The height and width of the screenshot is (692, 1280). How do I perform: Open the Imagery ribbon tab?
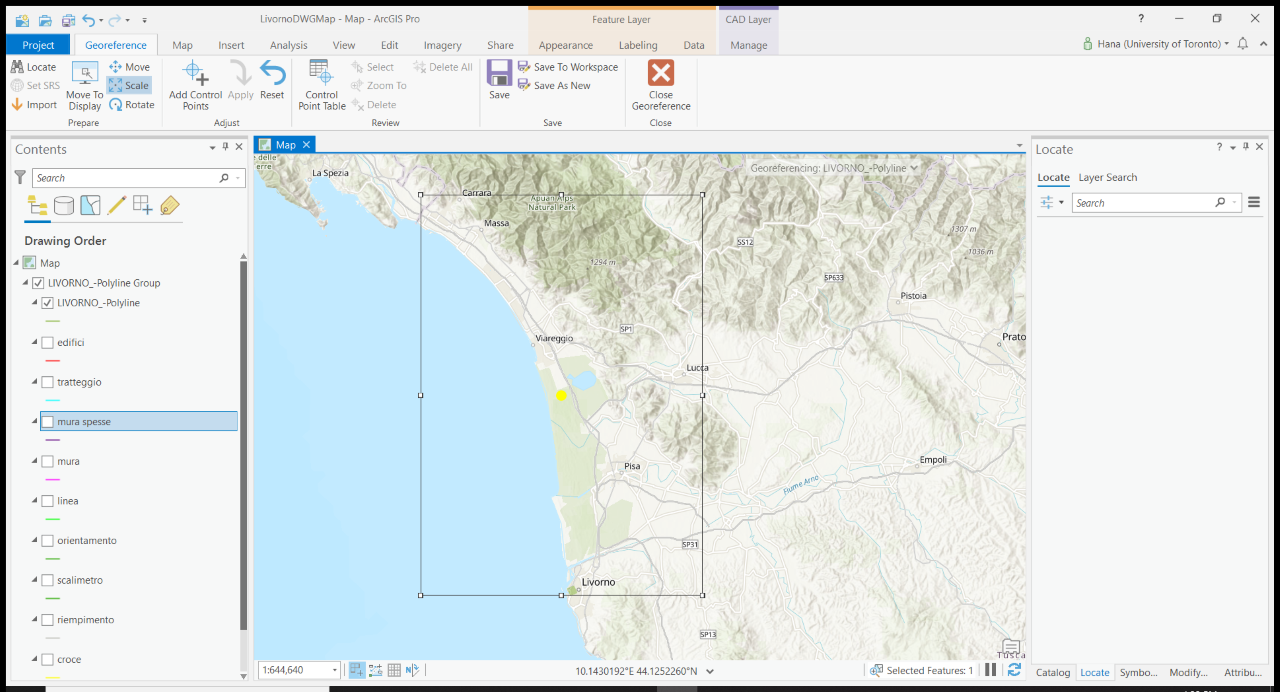(x=442, y=45)
